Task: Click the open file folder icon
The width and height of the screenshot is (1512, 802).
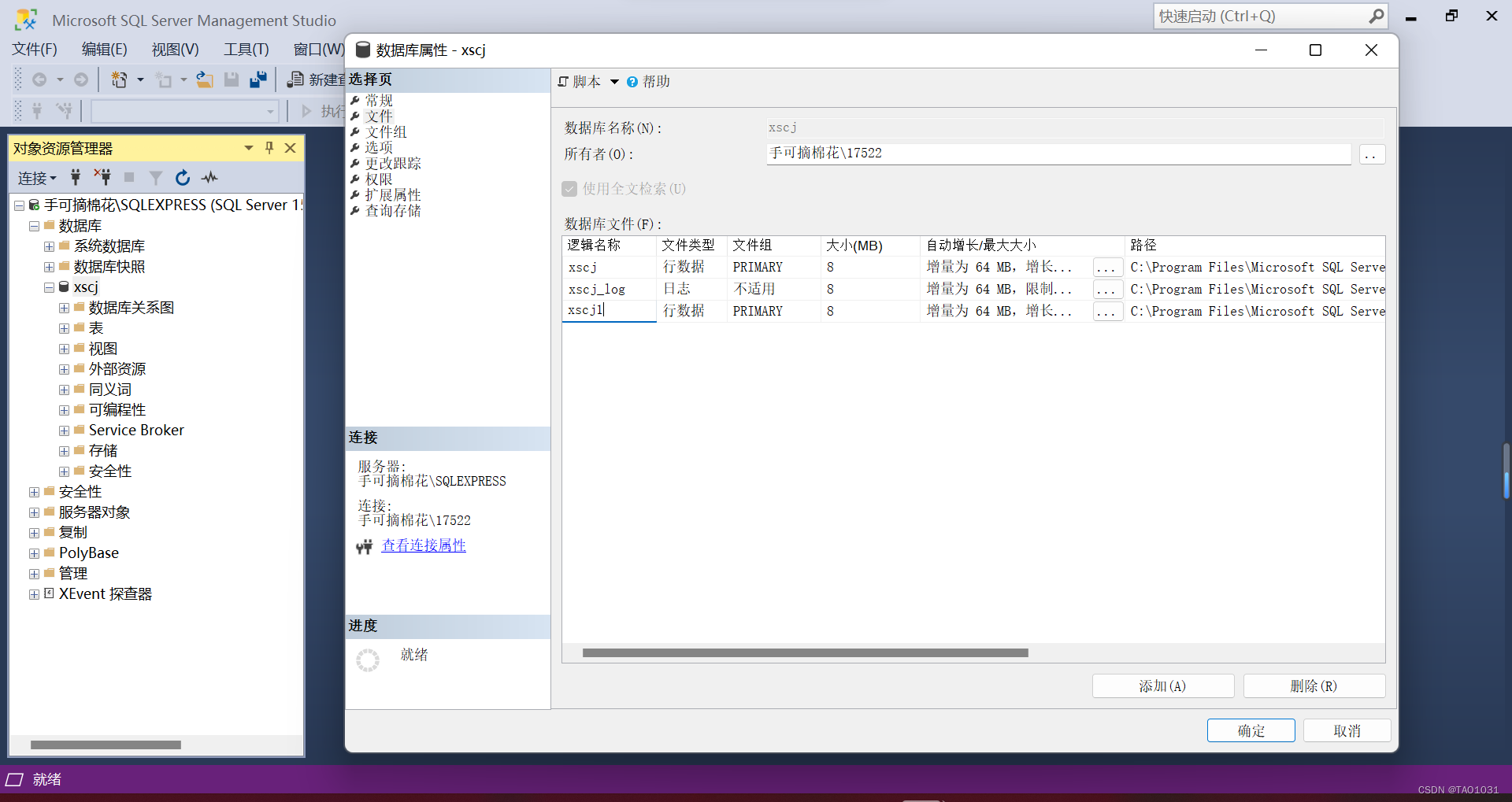Action: (205, 79)
